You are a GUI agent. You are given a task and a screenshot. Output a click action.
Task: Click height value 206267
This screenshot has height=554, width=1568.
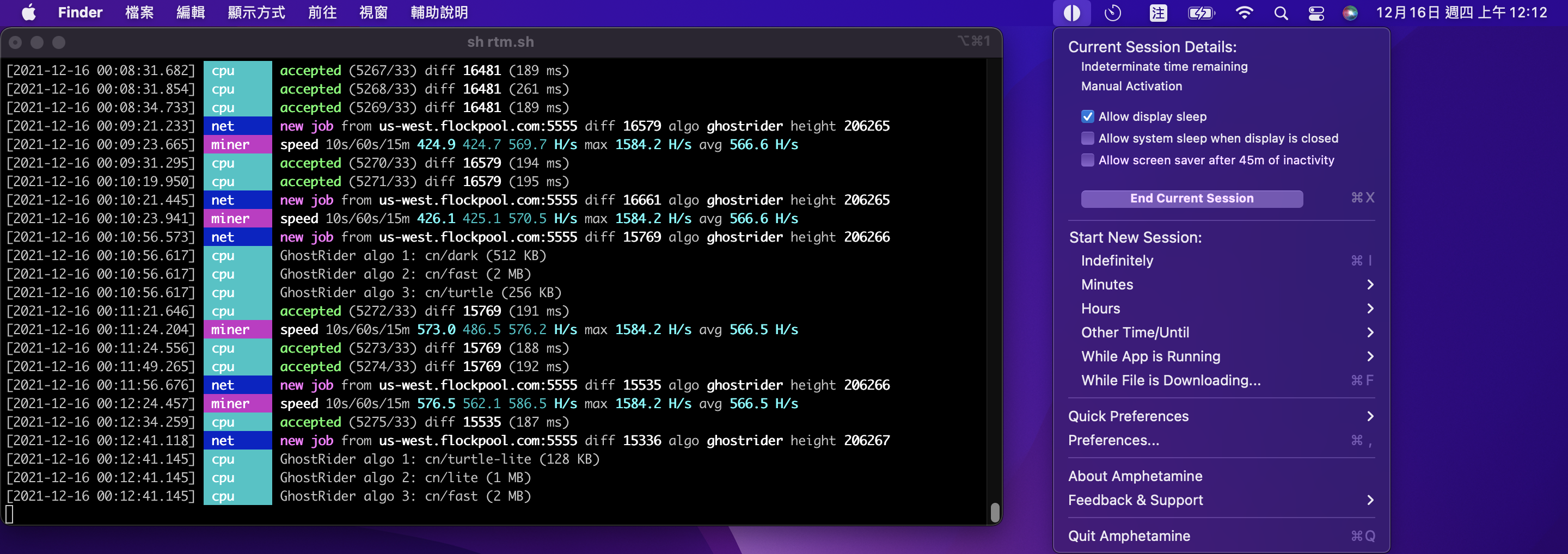pyautogui.click(x=867, y=440)
